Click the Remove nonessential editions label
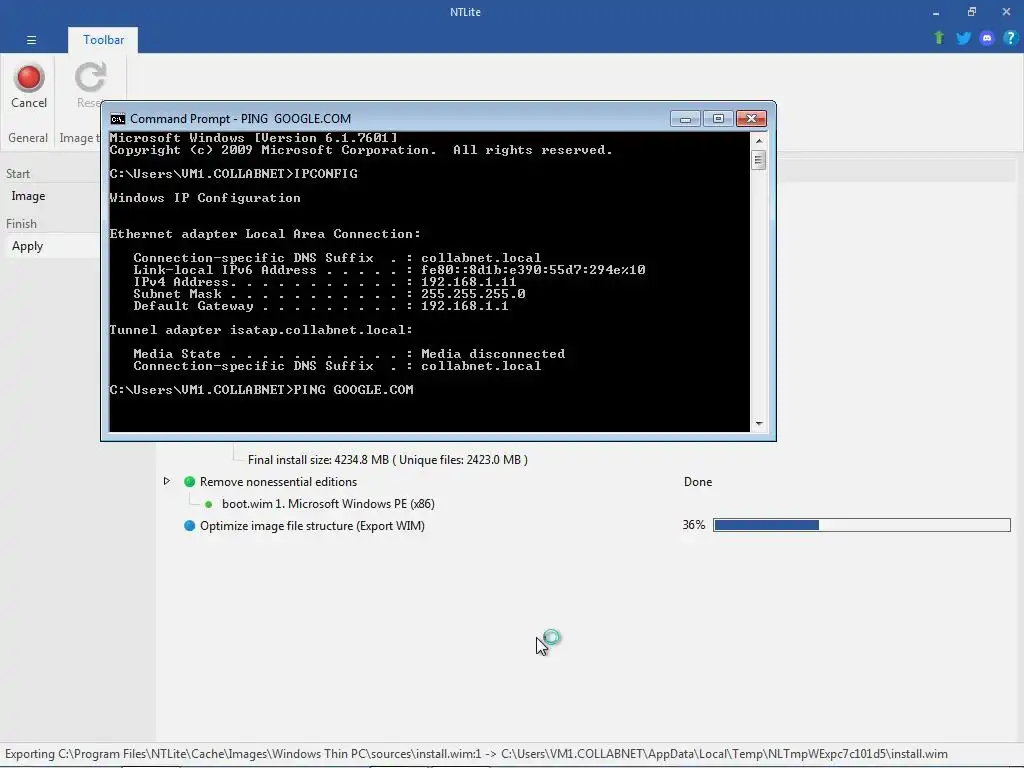 pyautogui.click(x=278, y=482)
